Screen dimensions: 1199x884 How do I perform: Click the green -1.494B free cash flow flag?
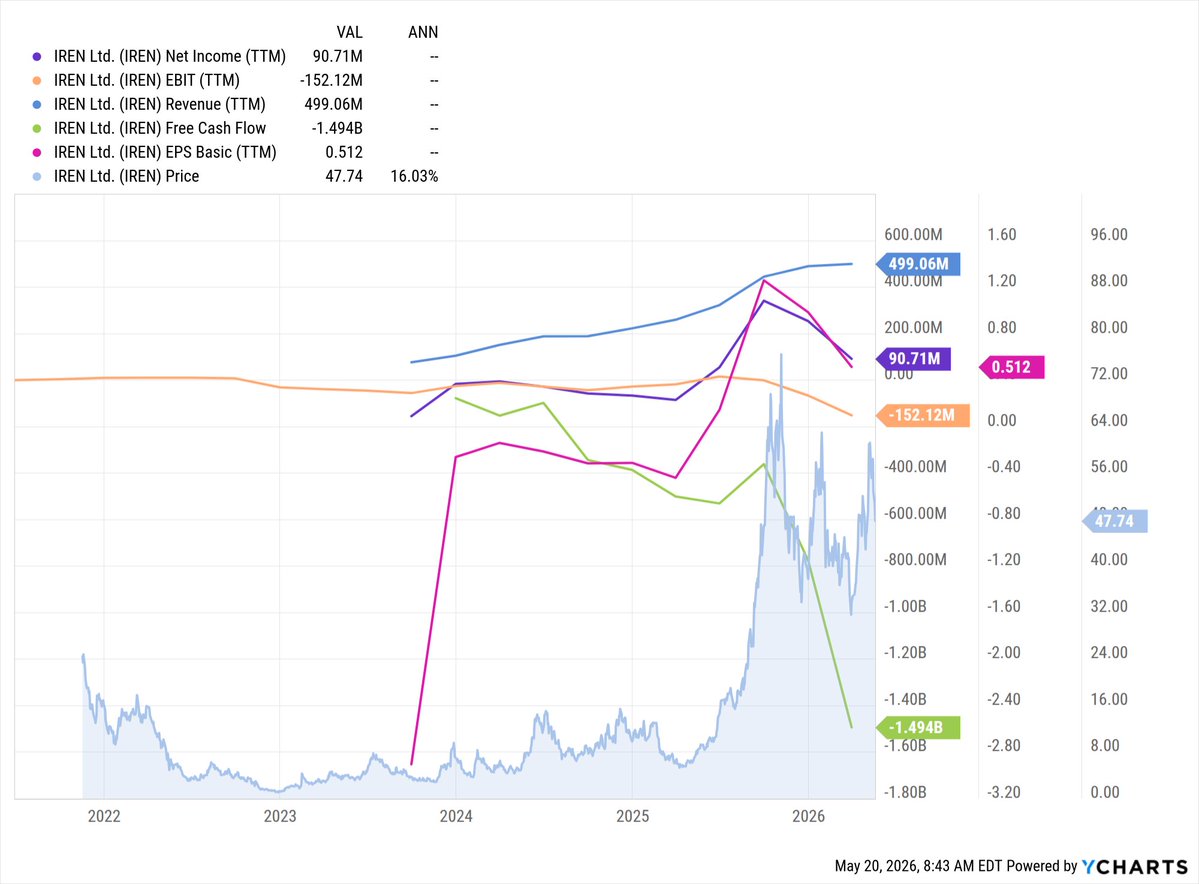point(918,727)
